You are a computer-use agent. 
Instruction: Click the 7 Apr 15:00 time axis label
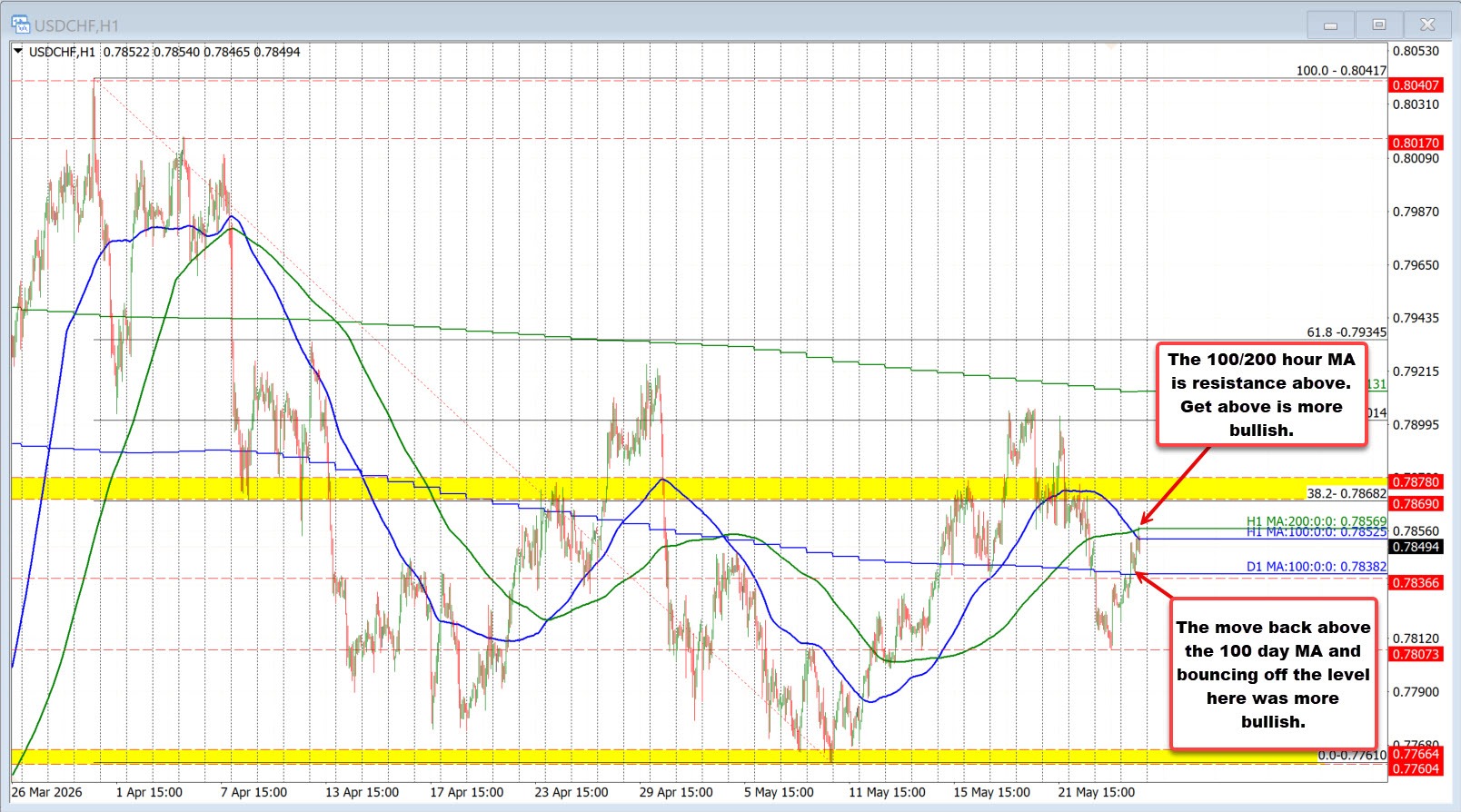(x=253, y=792)
